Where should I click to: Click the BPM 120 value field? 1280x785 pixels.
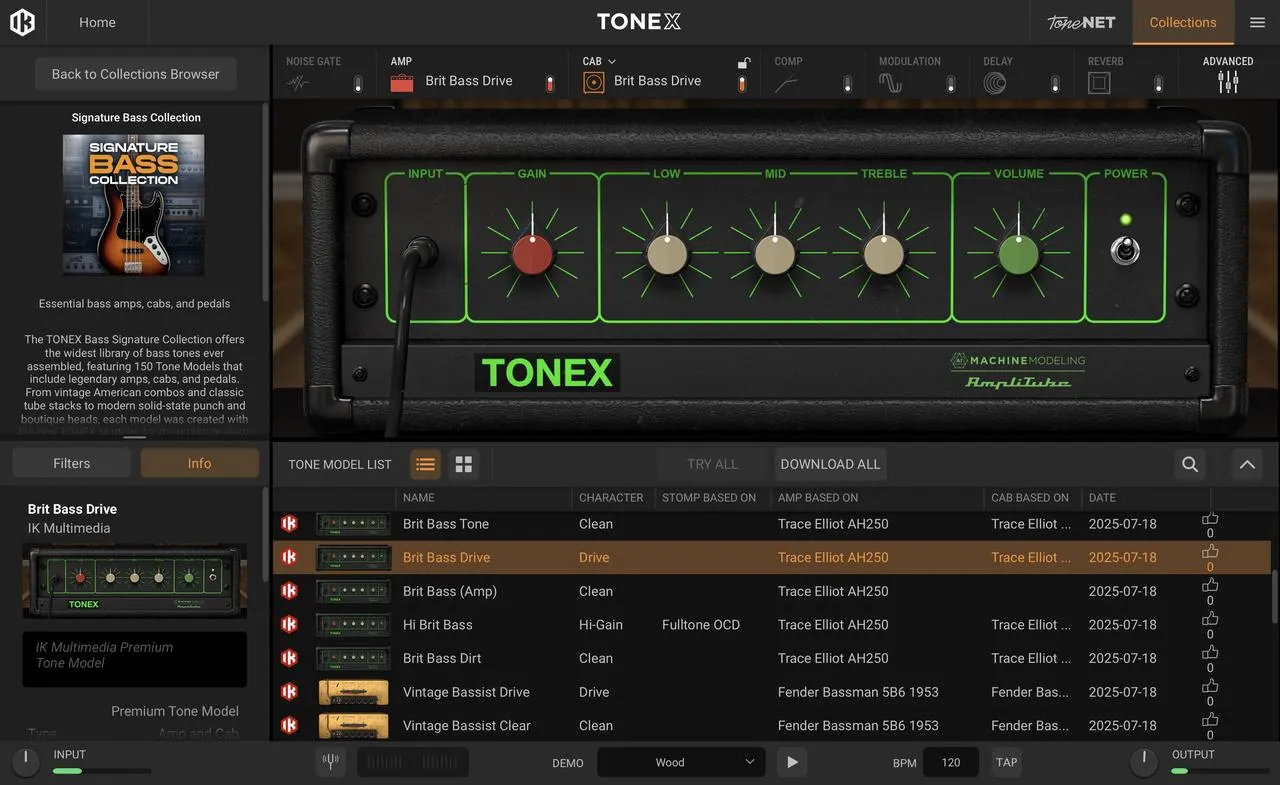coord(951,762)
